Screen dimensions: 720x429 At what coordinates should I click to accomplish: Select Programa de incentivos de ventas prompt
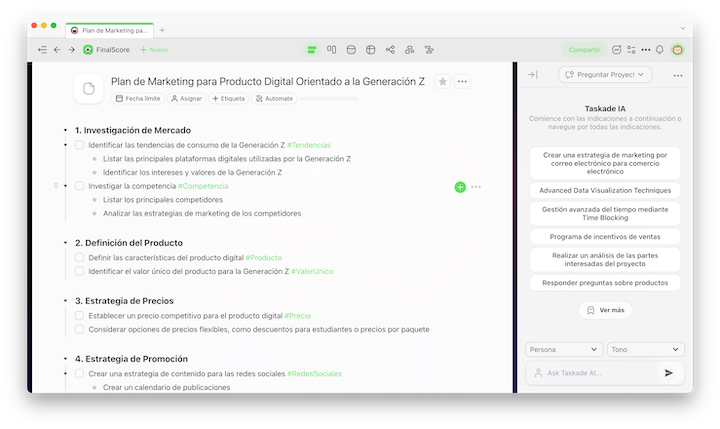tap(605, 237)
